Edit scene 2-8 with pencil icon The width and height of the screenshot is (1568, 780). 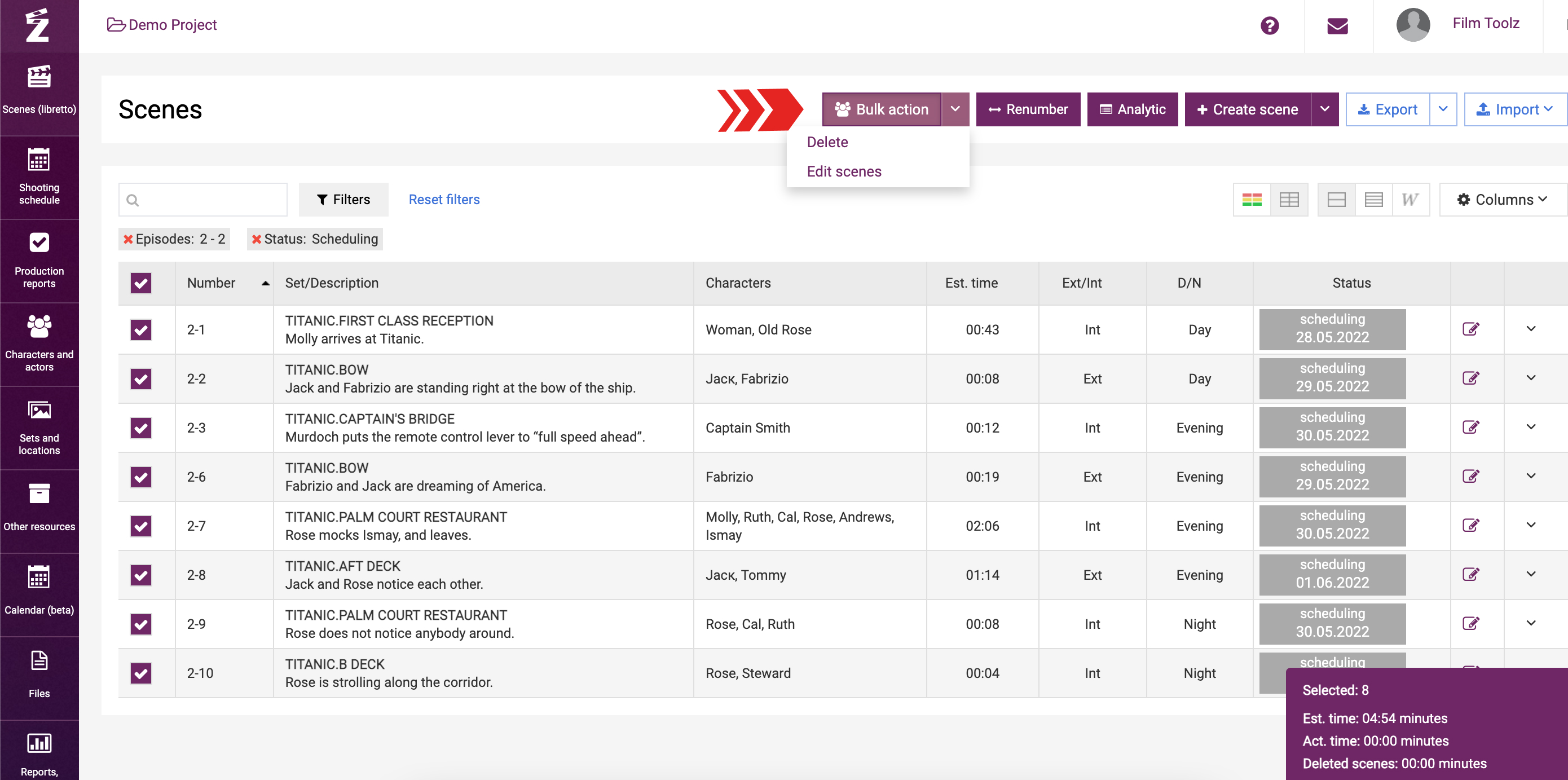coord(1470,574)
